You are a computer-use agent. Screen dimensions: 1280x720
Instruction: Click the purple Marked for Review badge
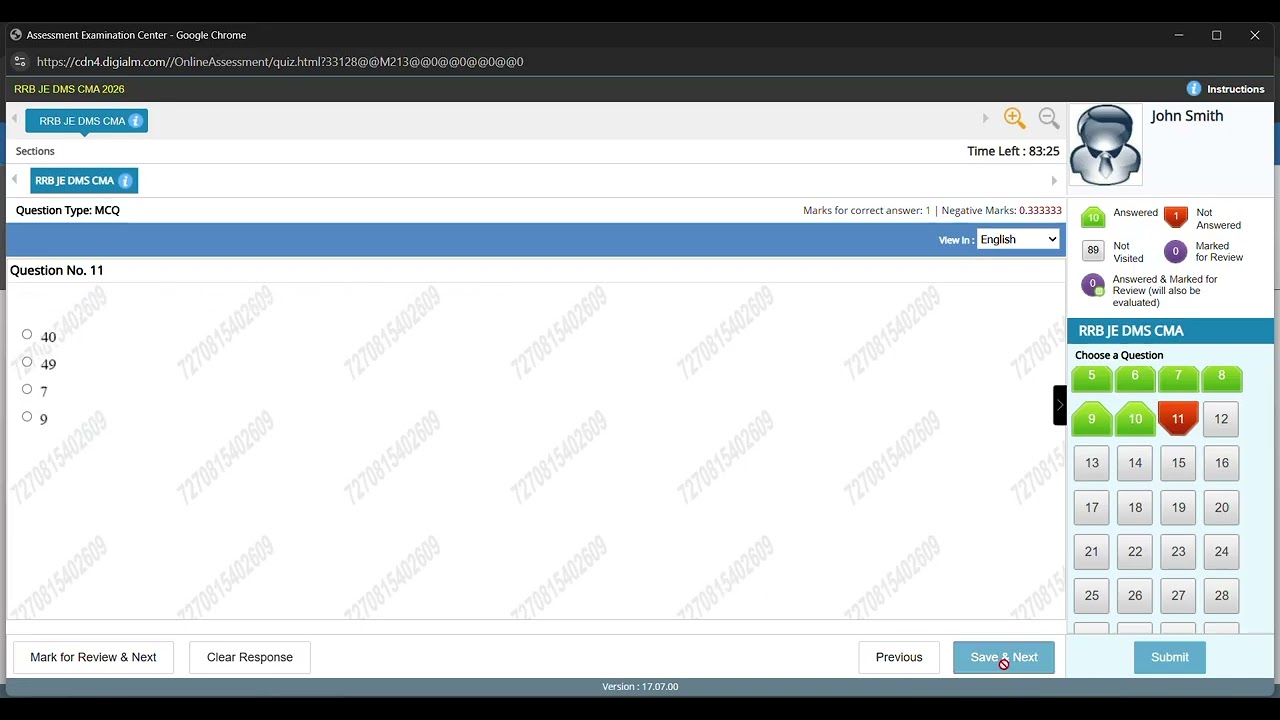[1176, 251]
